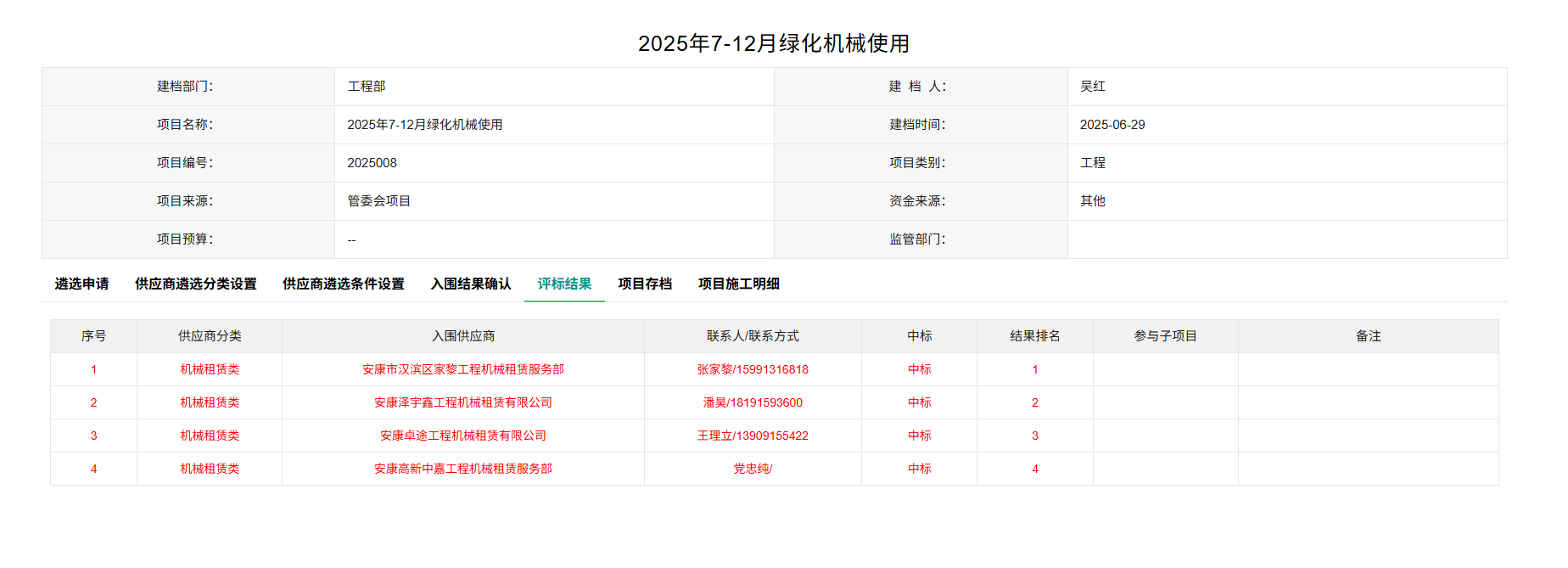Image resolution: width=1568 pixels, height=568 pixels.
Task: Click the 参与子项目 column header
Action: tap(1165, 336)
